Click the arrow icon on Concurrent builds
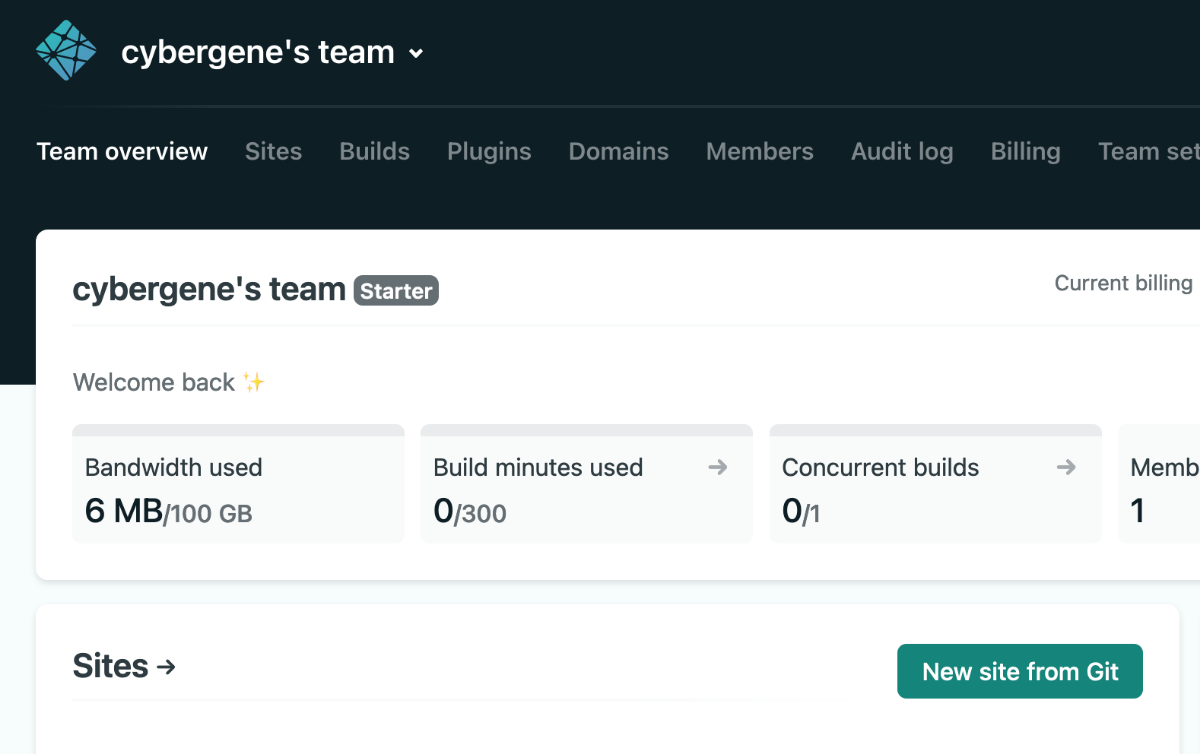 coord(1066,466)
